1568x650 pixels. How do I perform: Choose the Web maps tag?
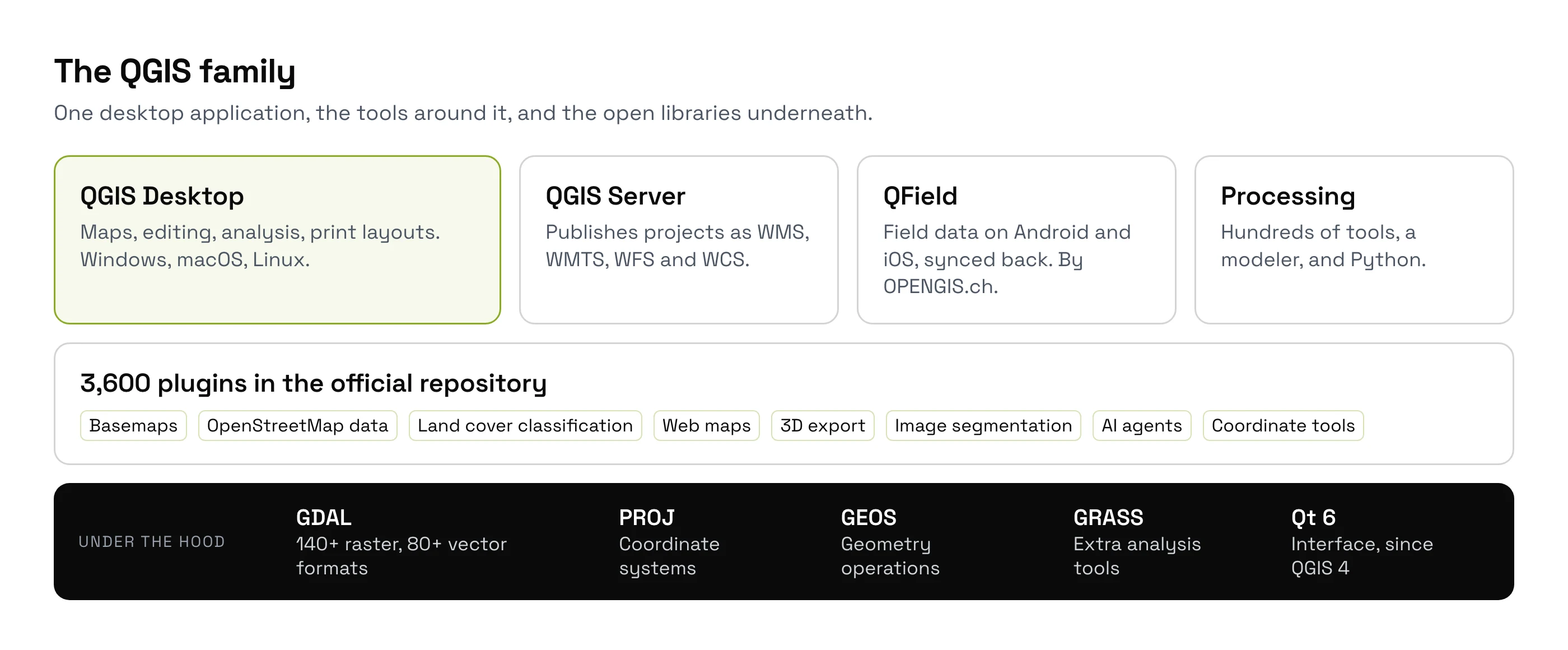click(707, 425)
